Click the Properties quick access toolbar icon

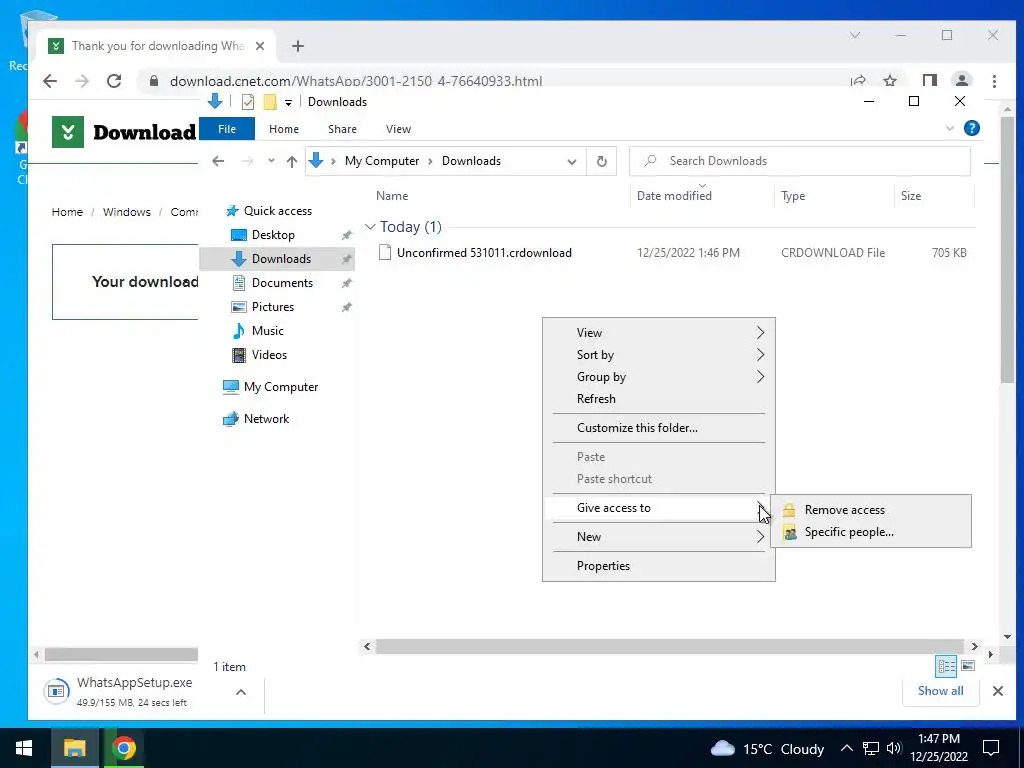click(248, 102)
